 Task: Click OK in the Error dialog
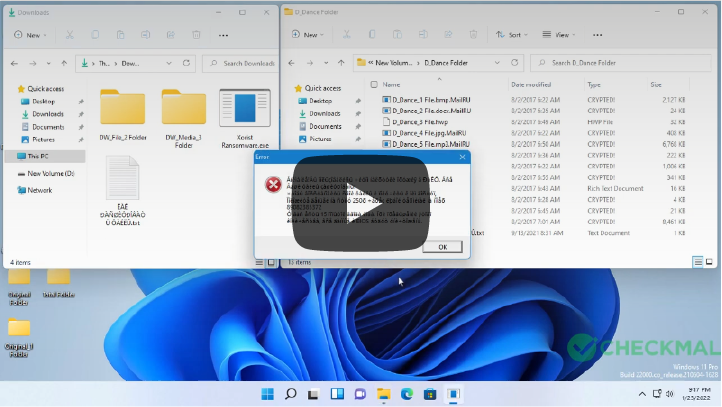click(x=443, y=247)
